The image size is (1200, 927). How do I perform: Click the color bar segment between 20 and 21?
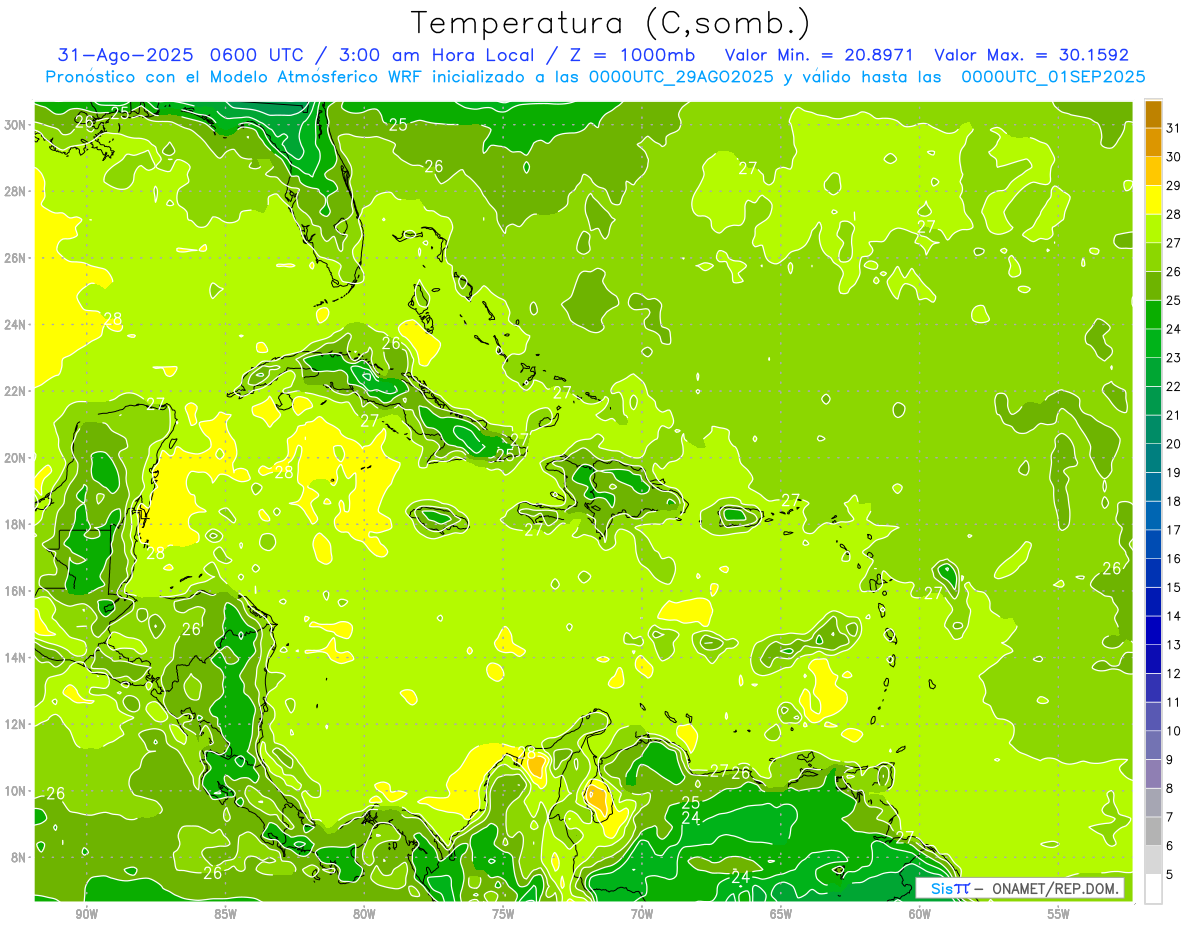[x=1153, y=429]
